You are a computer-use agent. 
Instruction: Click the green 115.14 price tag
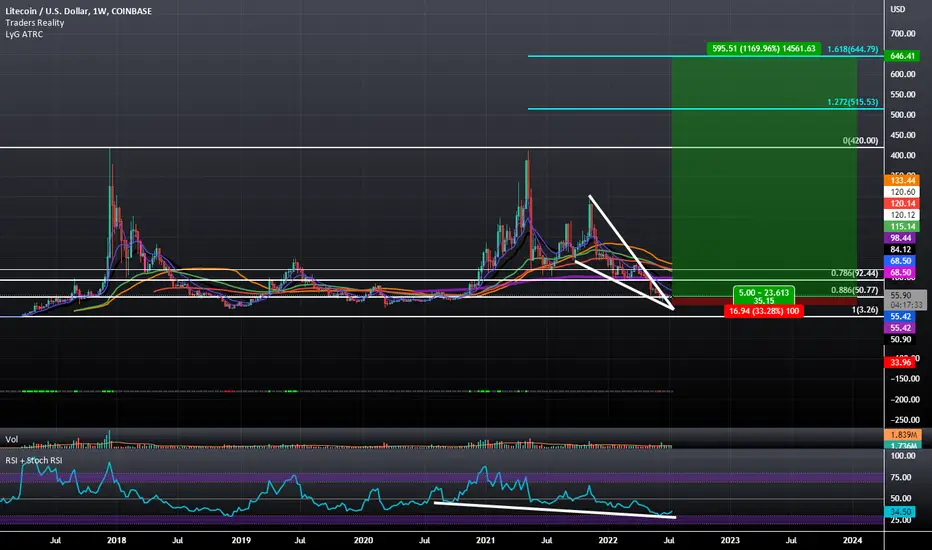(902, 227)
